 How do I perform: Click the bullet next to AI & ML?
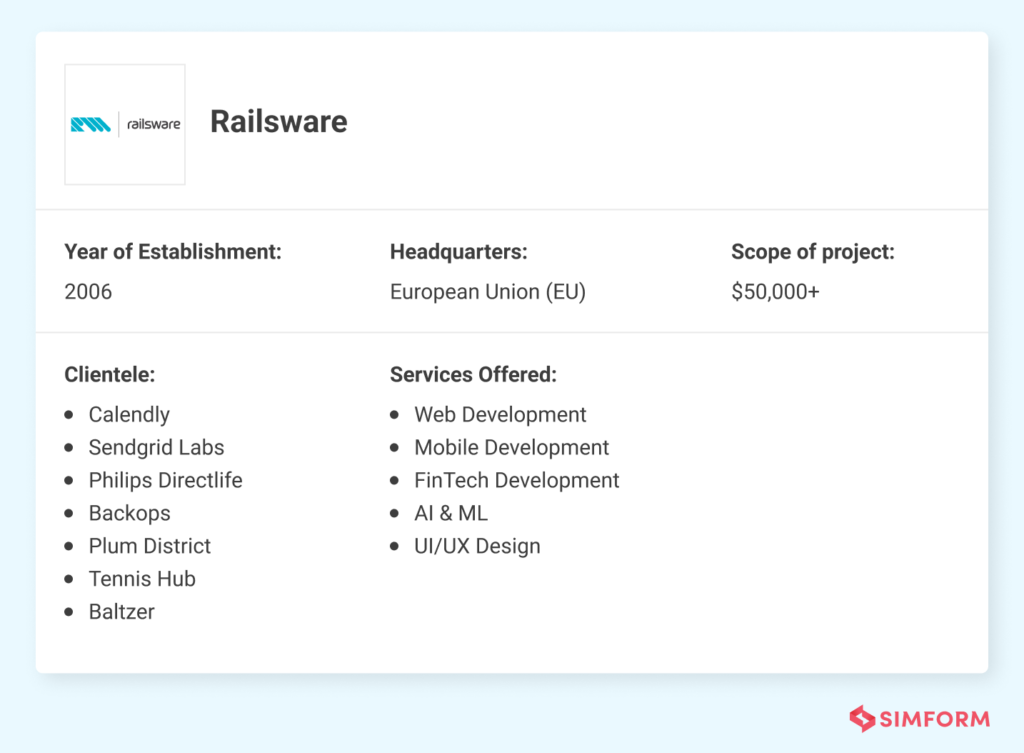(394, 513)
